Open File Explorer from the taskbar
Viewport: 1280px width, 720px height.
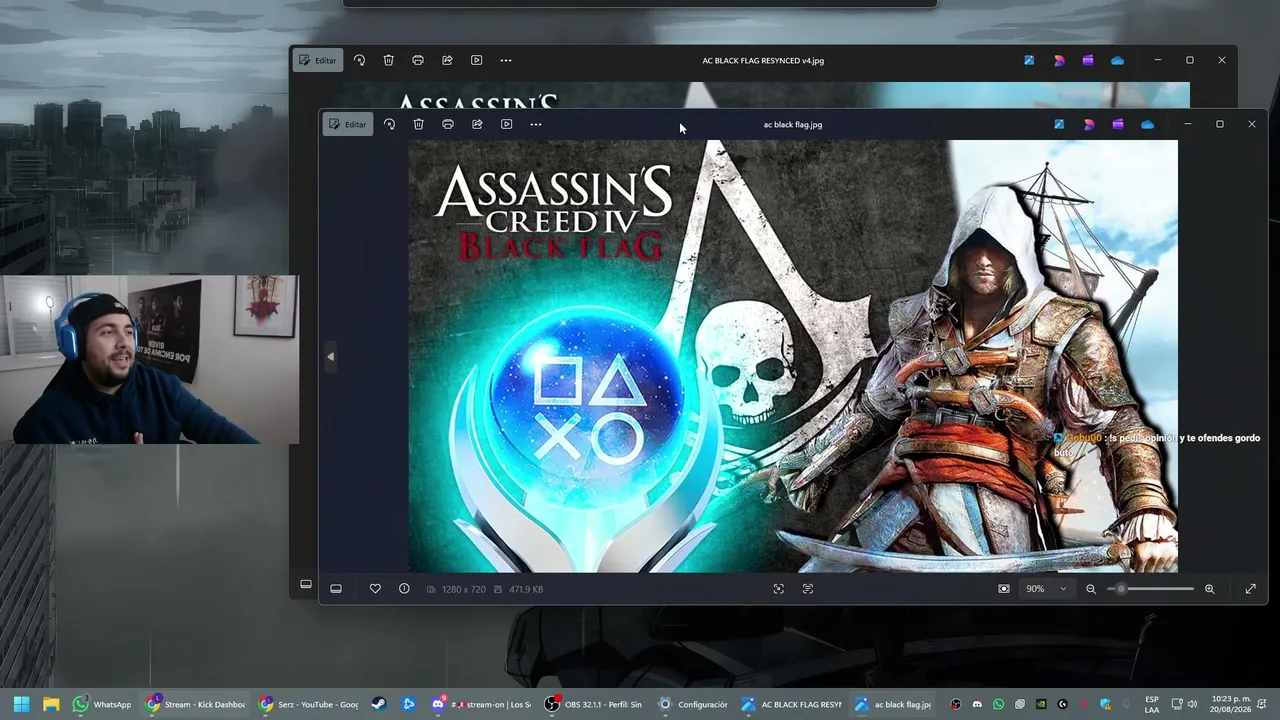coord(51,704)
